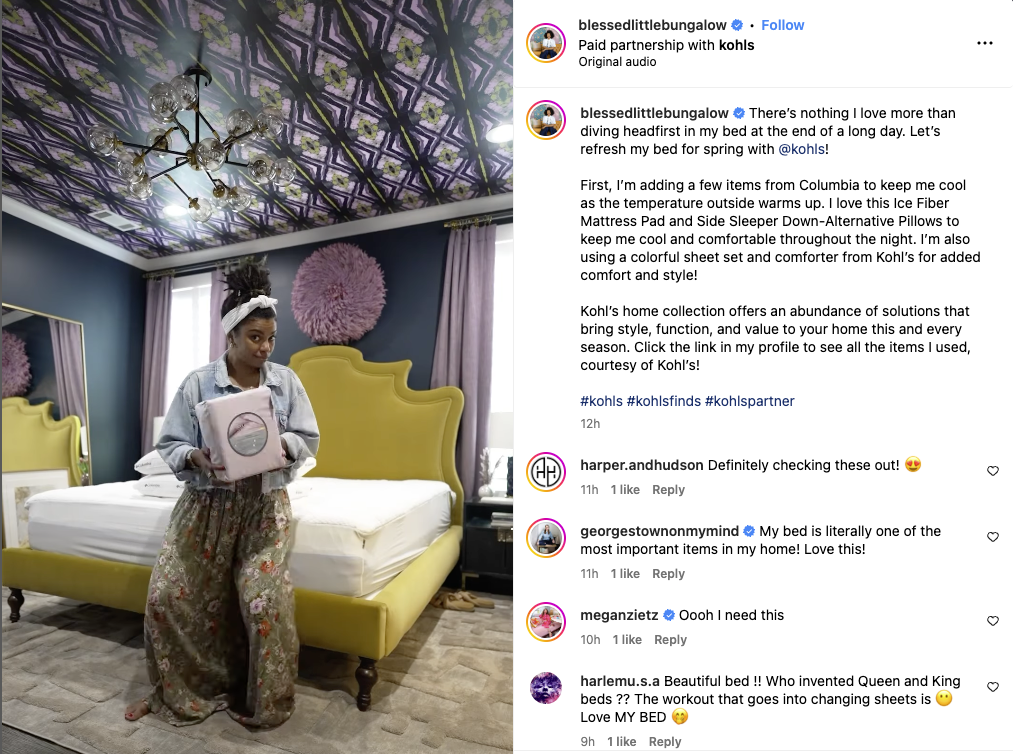Reply to meganzietz's comment
Image resolution: width=1013 pixels, height=754 pixels.
tap(670, 640)
